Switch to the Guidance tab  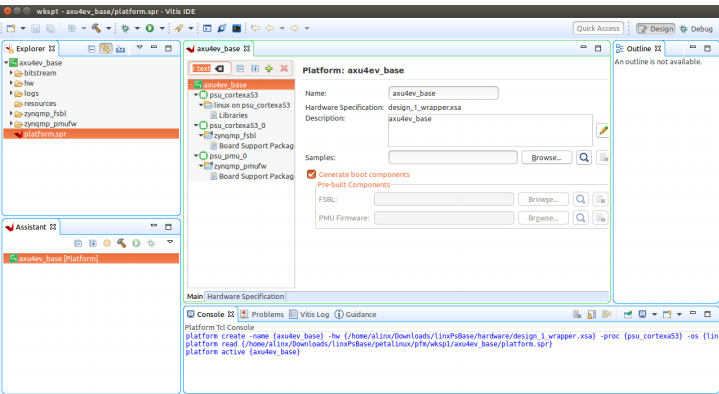356,314
